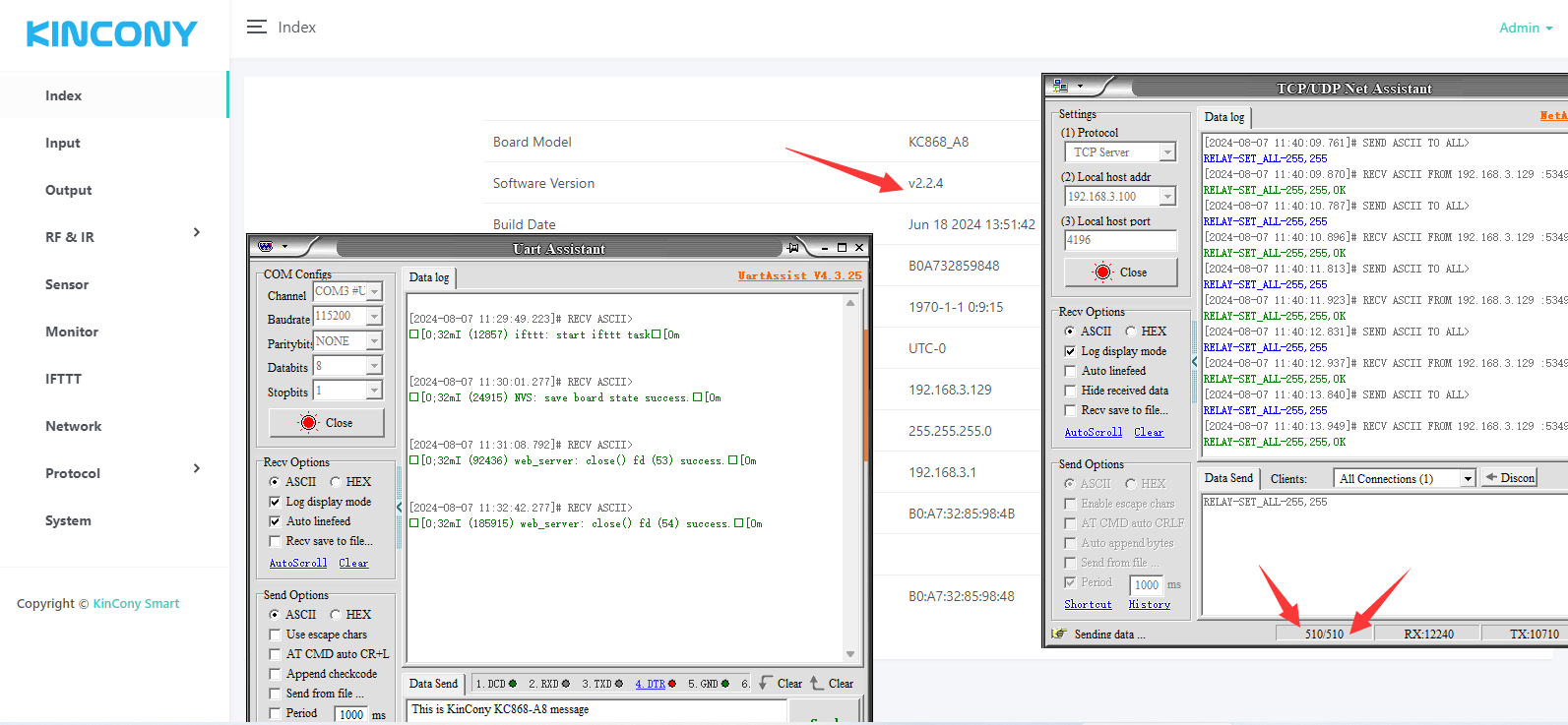
Task: Click the Close port button in Uart Assistant
Action: coord(328,423)
